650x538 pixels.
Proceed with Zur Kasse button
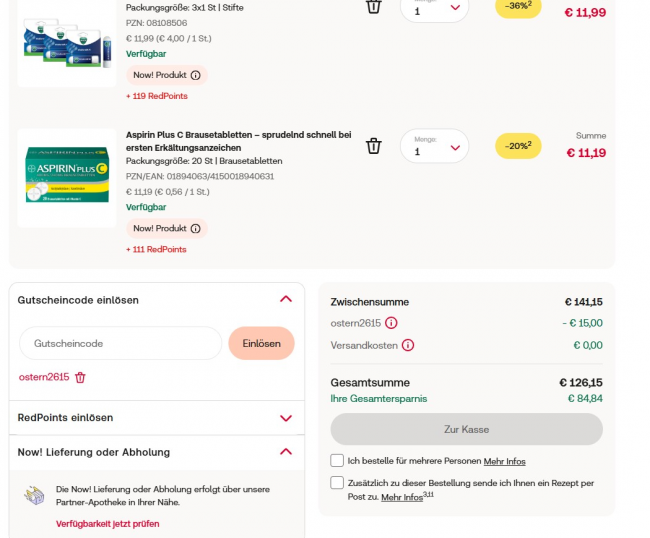(466, 429)
